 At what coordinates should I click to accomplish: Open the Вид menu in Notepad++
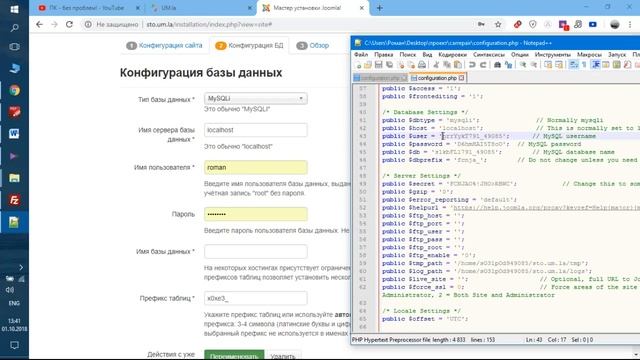point(427,54)
